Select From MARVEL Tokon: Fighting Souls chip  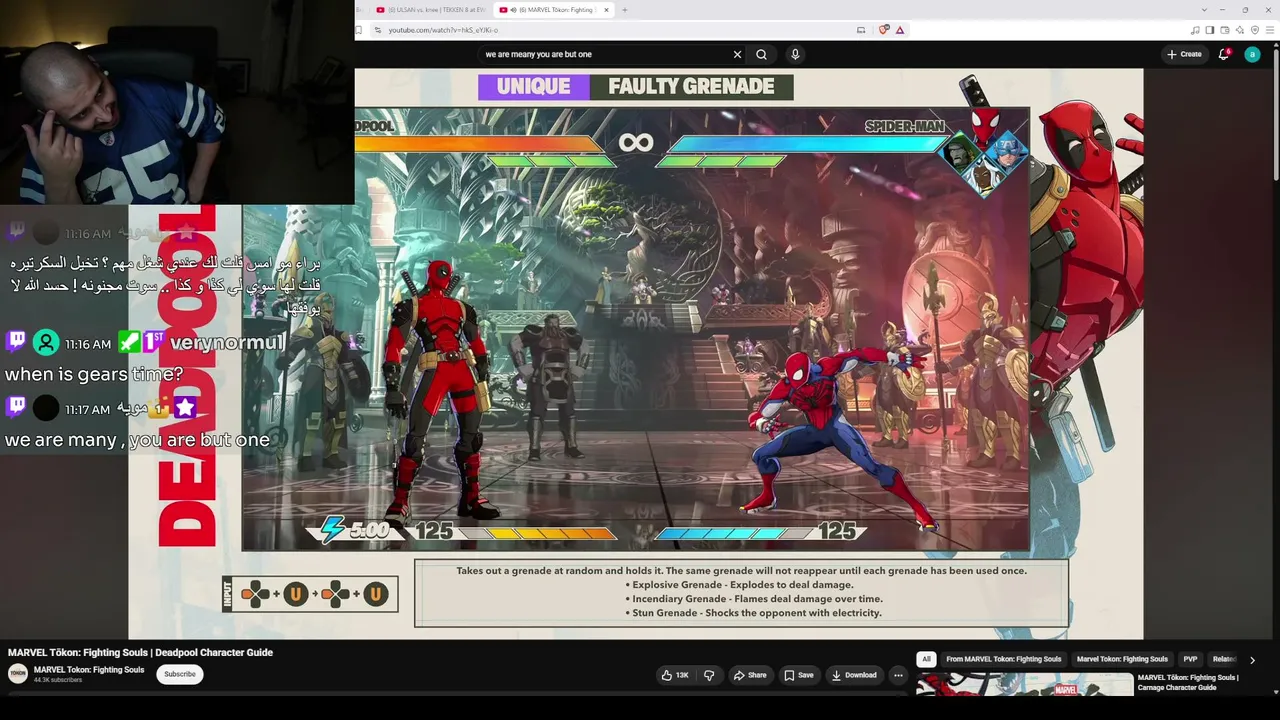(1004, 659)
